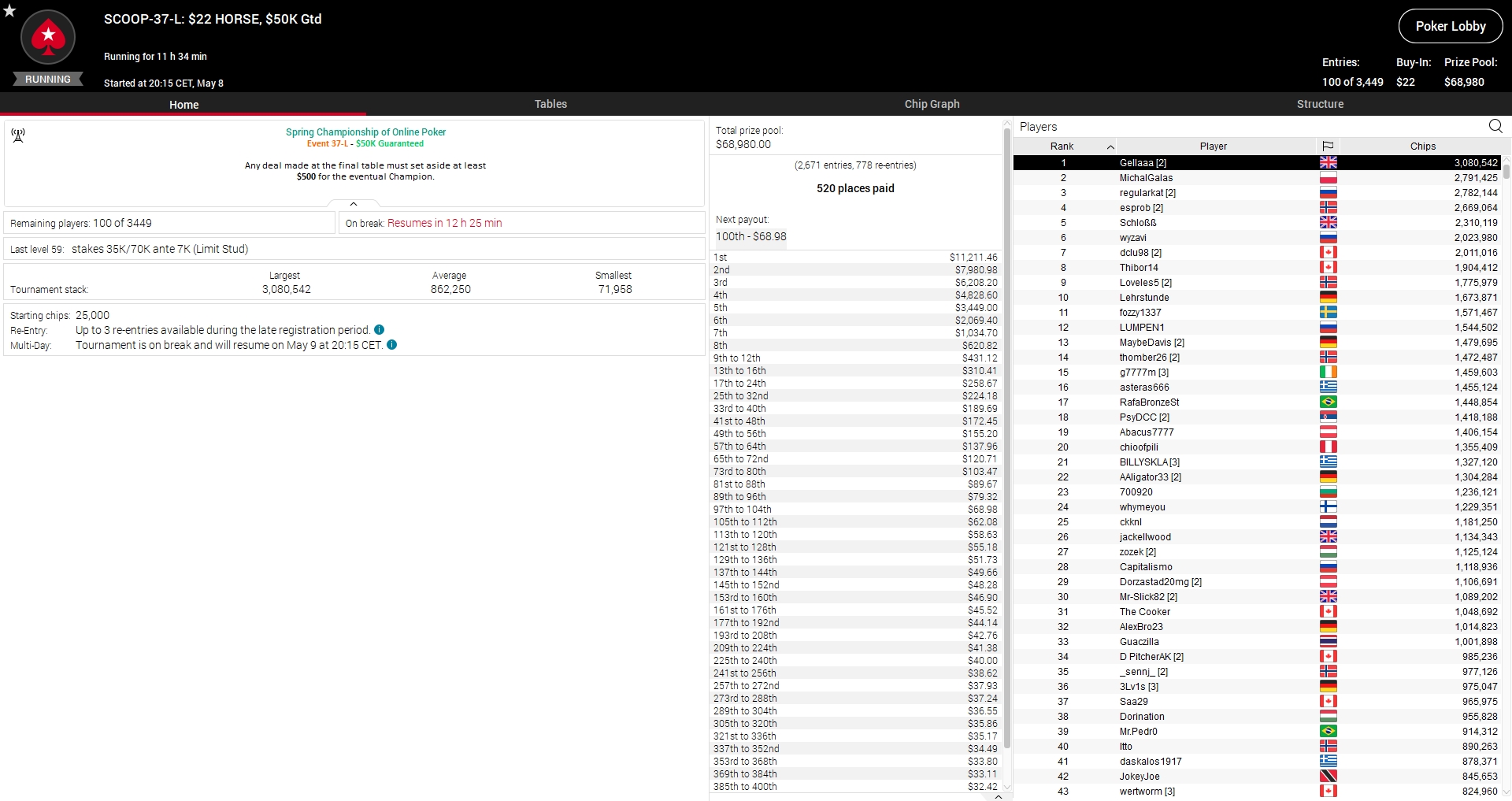The width and height of the screenshot is (1512, 801).
Task: Click the PokerStars red spade logo
Action: click(x=48, y=37)
